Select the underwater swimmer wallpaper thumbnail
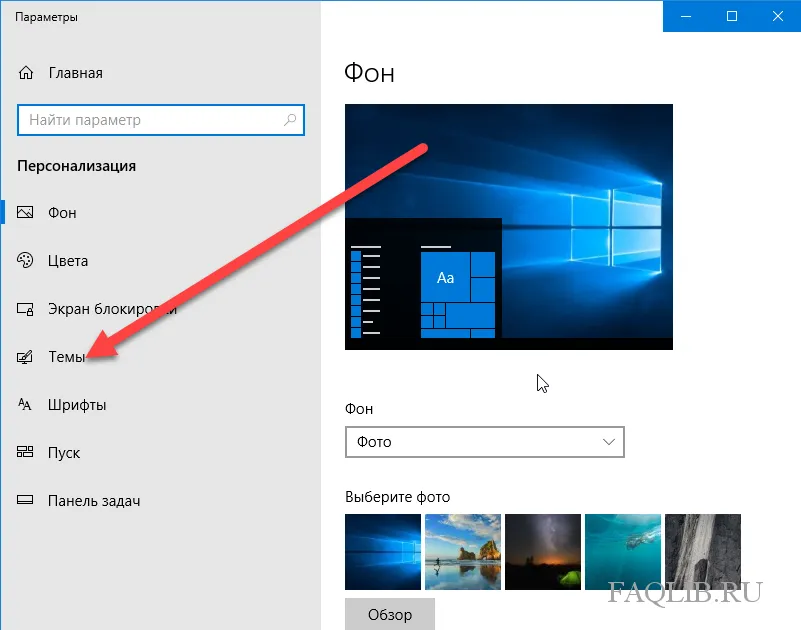This screenshot has width=801, height=630. (623, 552)
